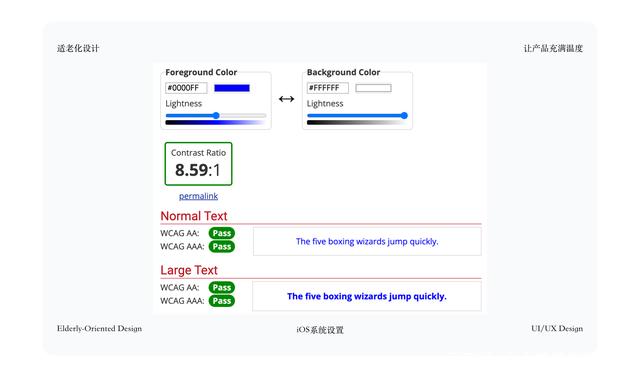Click Normal Text WCAG AA Pass badge
Viewport: 640px width, 377px height.
tap(222, 233)
